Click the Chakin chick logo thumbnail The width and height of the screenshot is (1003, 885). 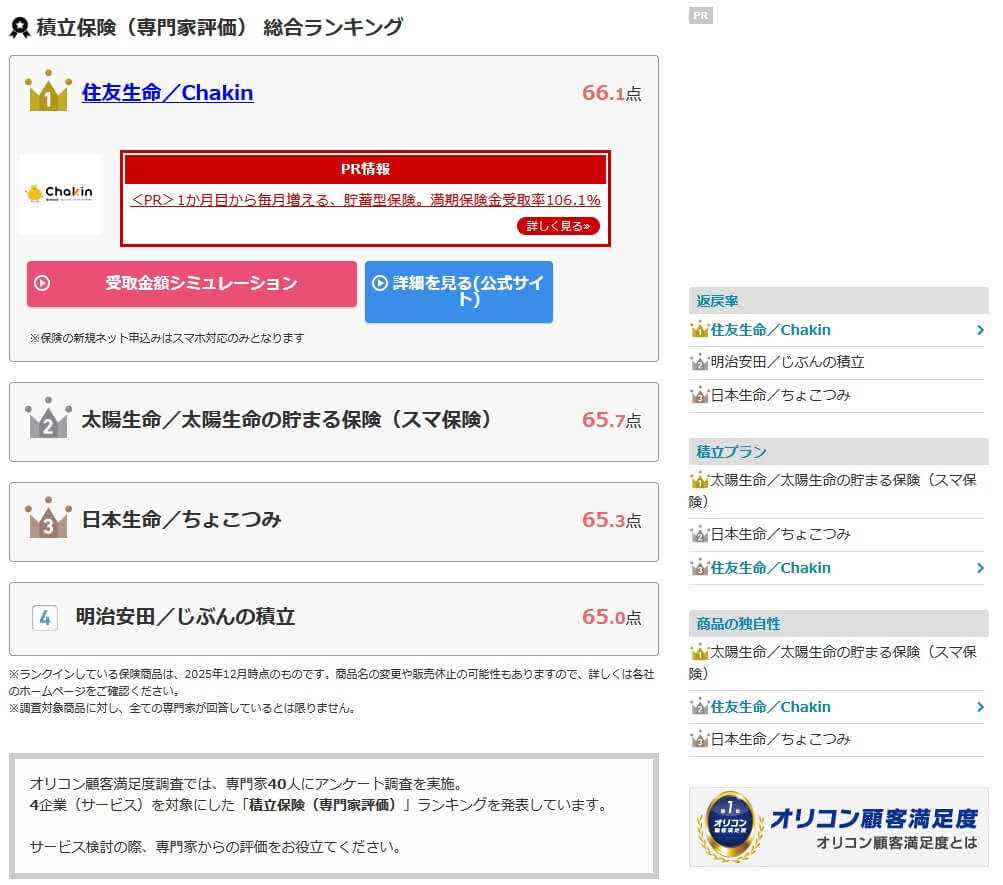(60, 194)
